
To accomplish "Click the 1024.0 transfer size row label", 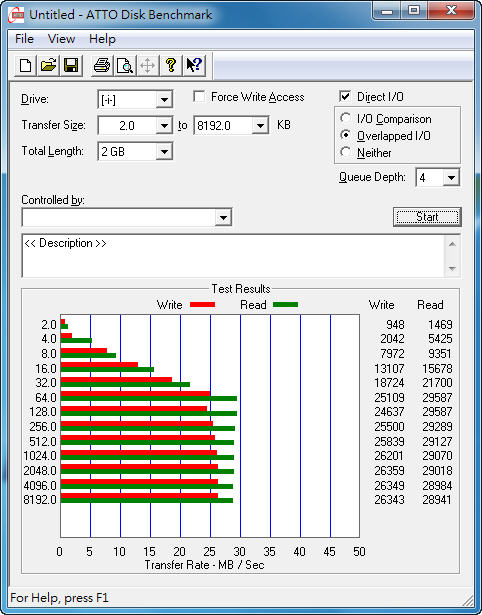I will (40, 456).
